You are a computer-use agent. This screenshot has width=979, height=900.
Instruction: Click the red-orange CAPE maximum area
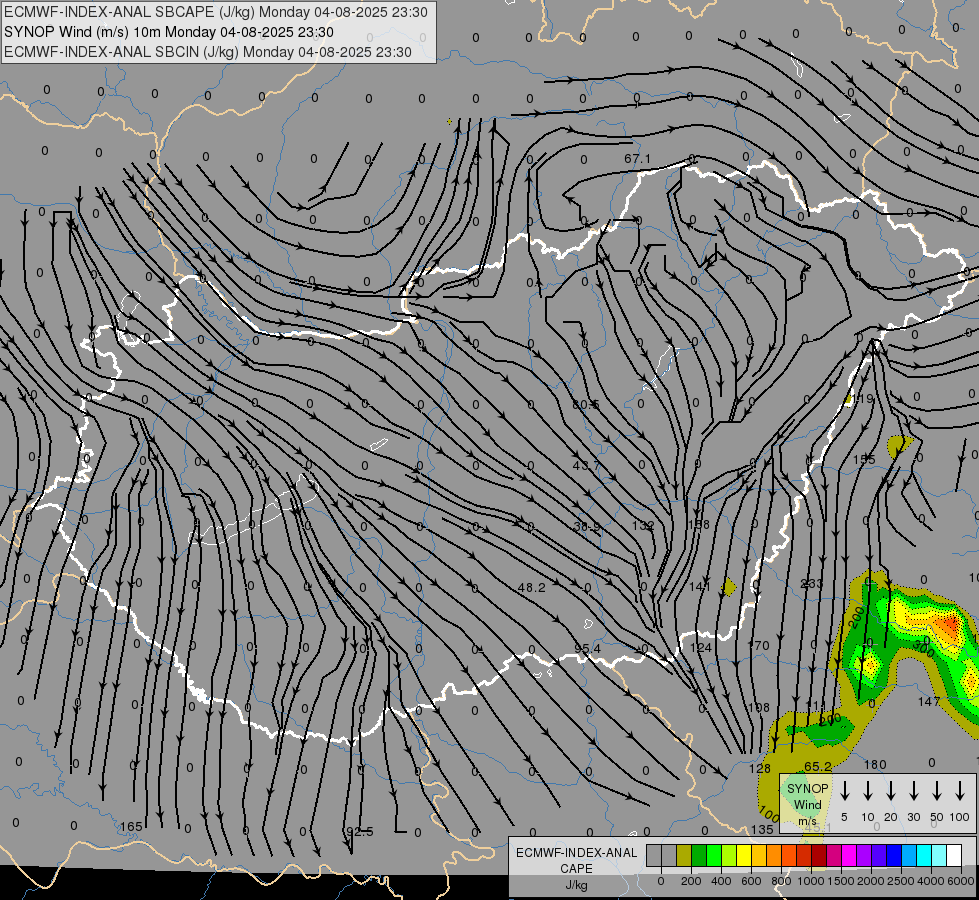950,625
